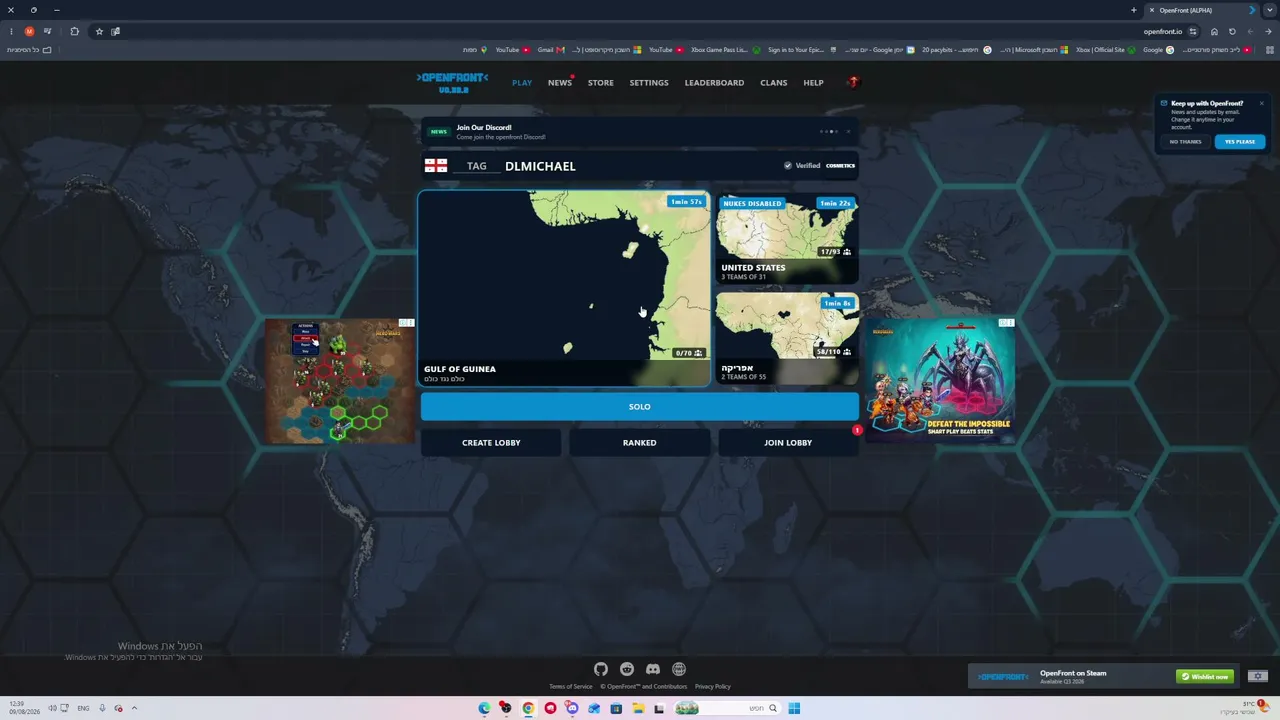Open the LEADERBOARD tab
The image size is (1280, 720).
tap(714, 83)
